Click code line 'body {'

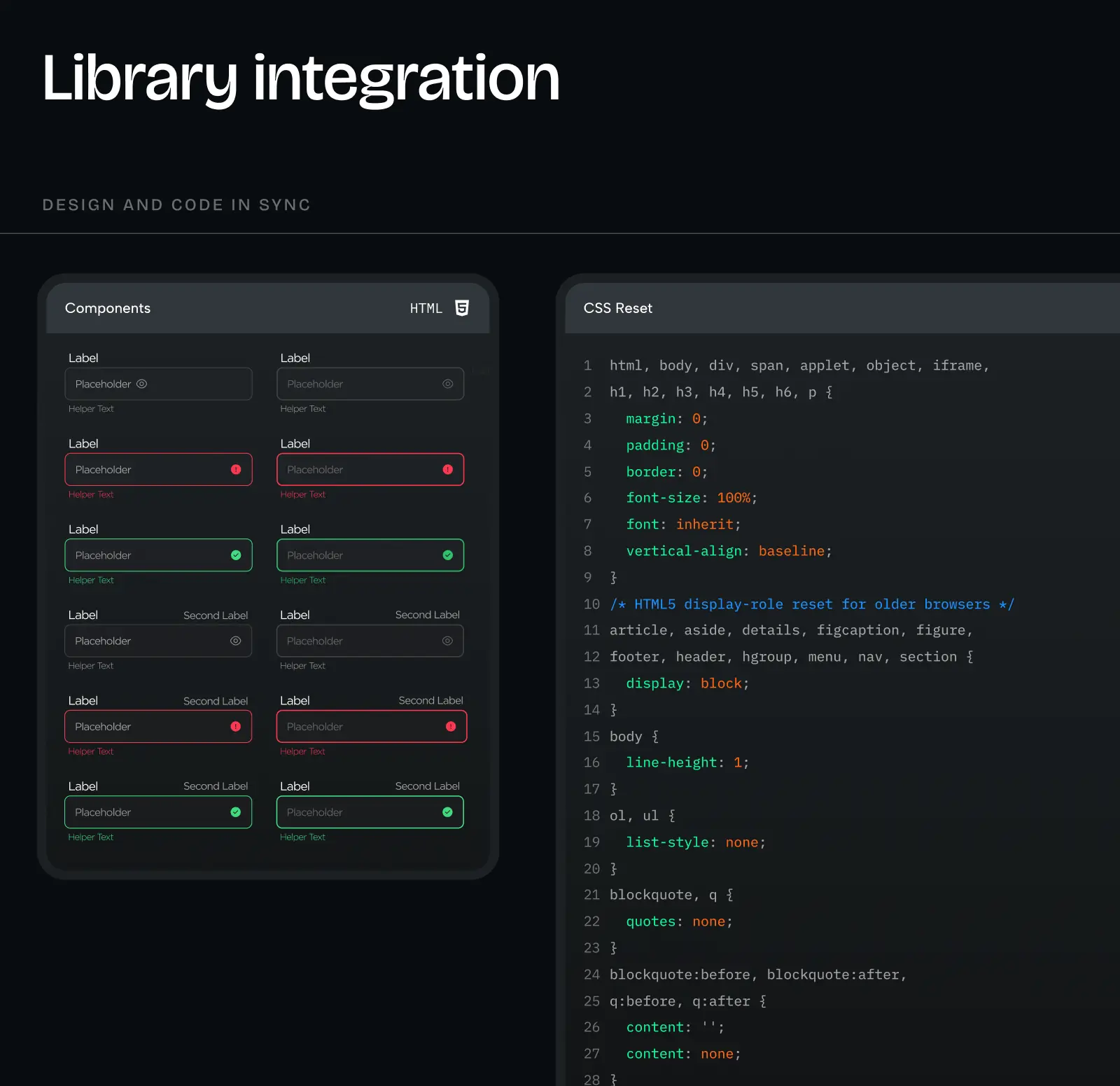coord(634,737)
